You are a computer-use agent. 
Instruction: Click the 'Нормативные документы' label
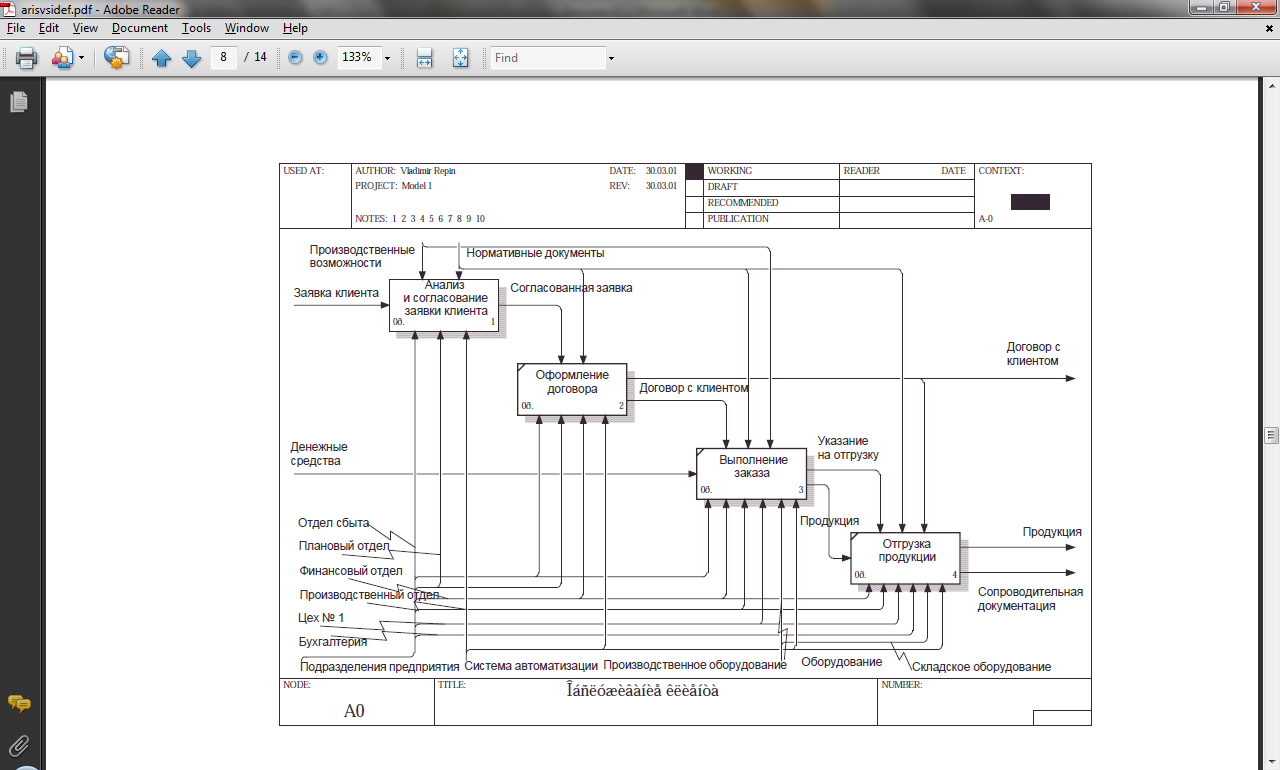535,253
